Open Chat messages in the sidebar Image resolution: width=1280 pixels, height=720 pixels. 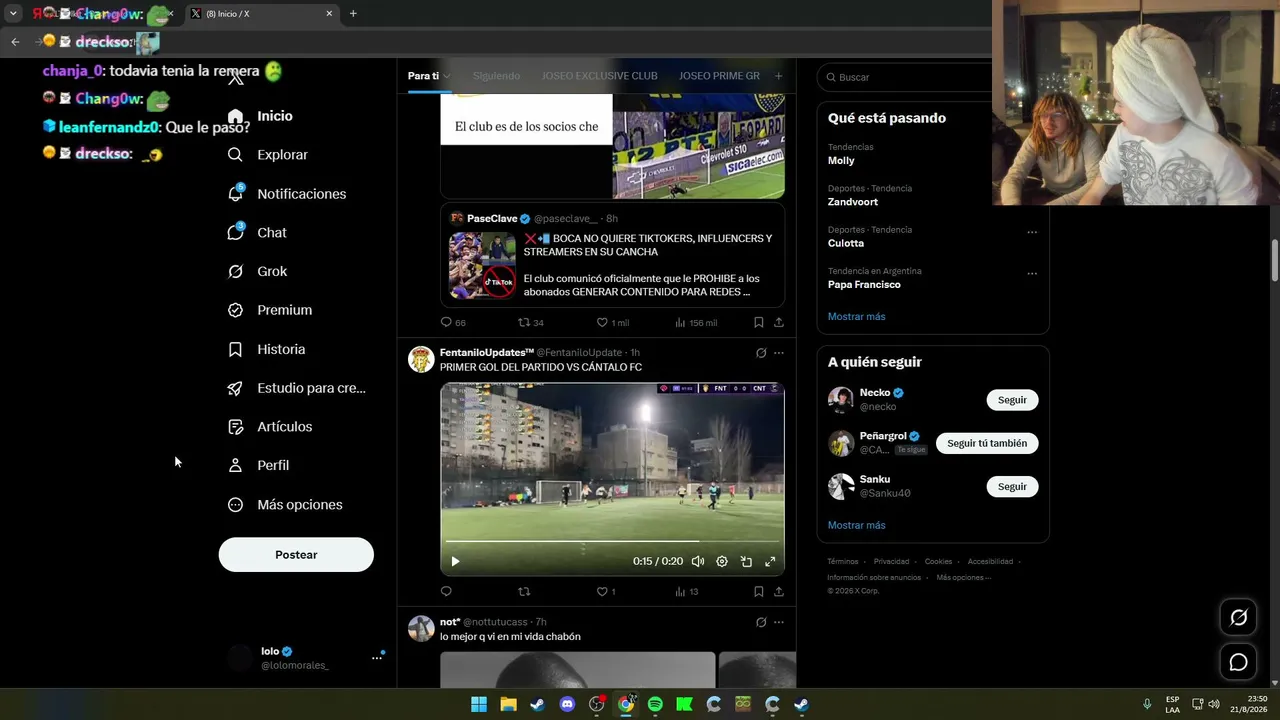click(x=257, y=232)
